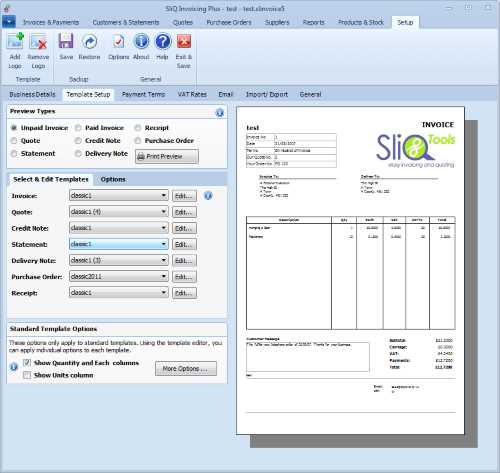This screenshot has height=473, width=500.
Task: Open Customers & Statements ribbon tab
Action: pyautogui.click(x=126, y=22)
